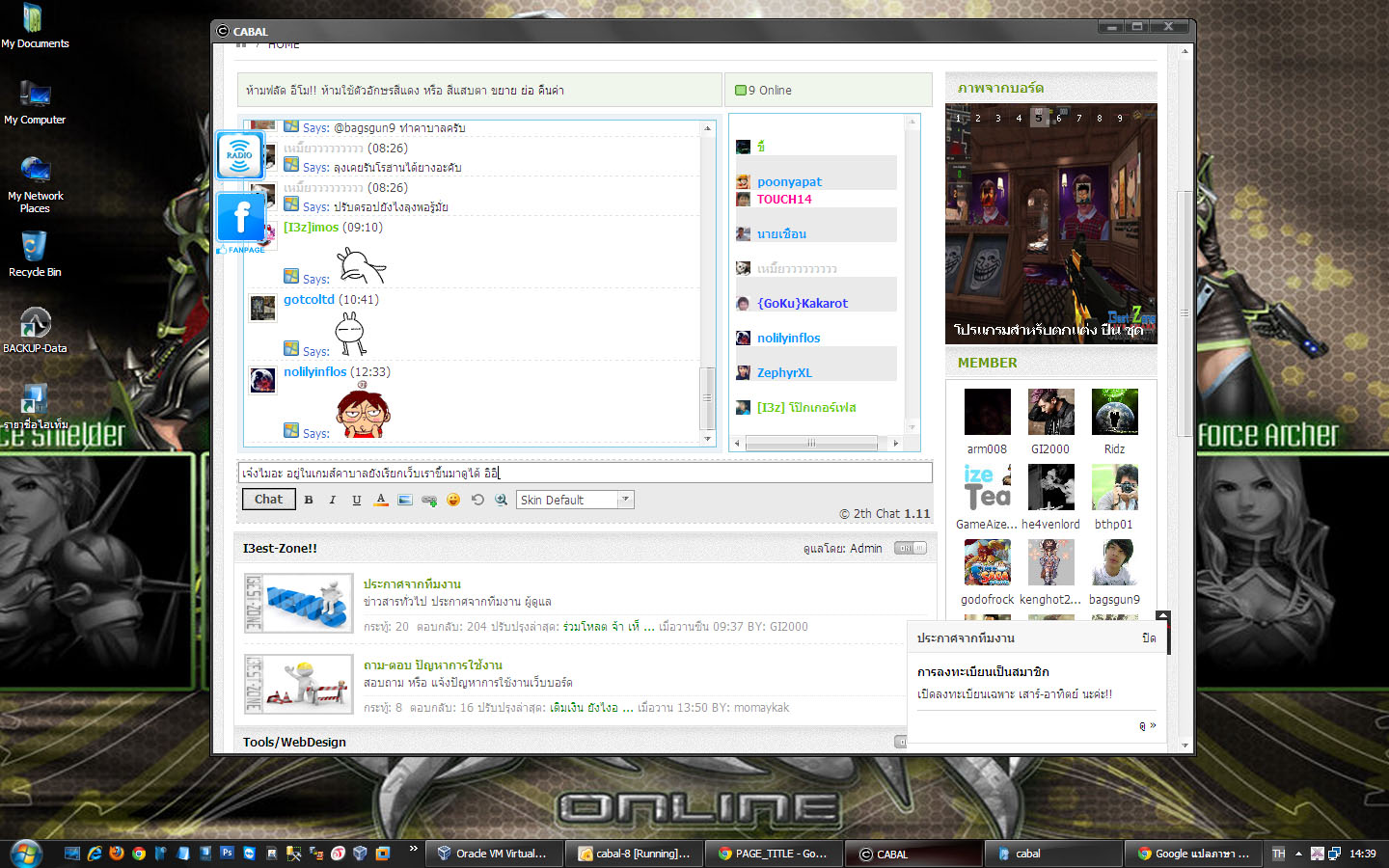
Task: Open the emoticon smiley picker
Action: (x=453, y=500)
